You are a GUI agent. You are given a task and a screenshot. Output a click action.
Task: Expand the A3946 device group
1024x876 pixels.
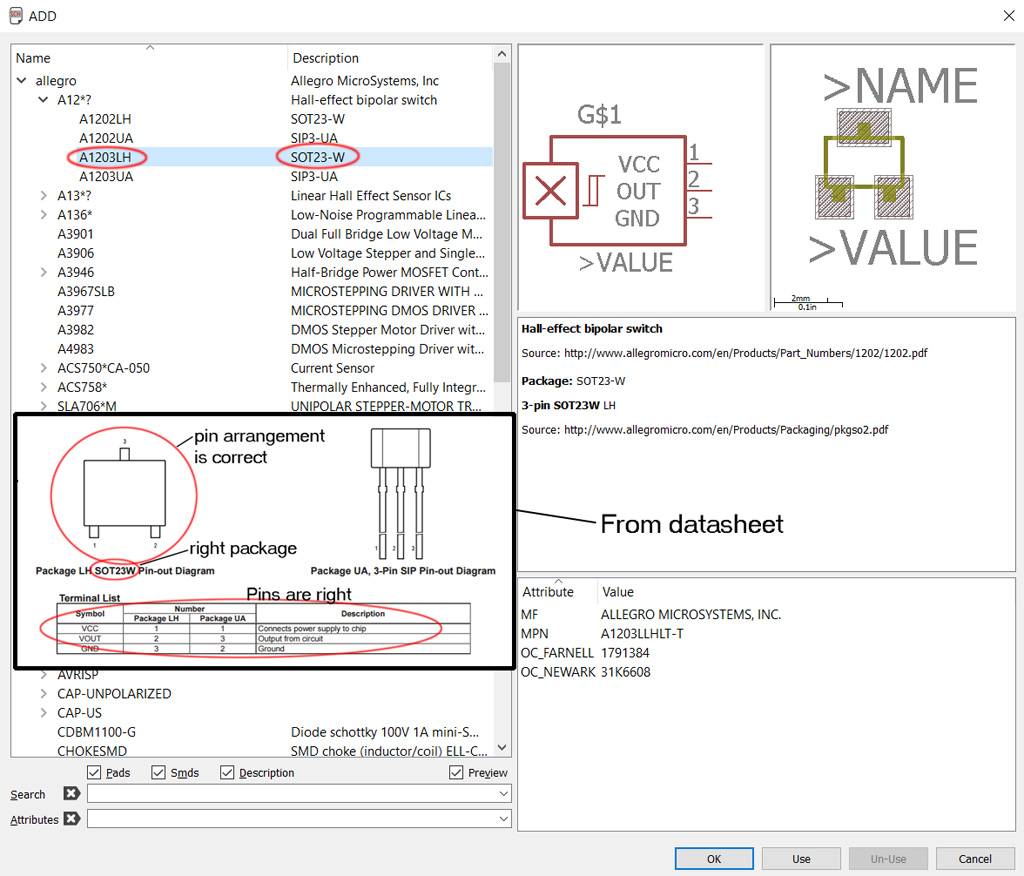(x=43, y=272)
